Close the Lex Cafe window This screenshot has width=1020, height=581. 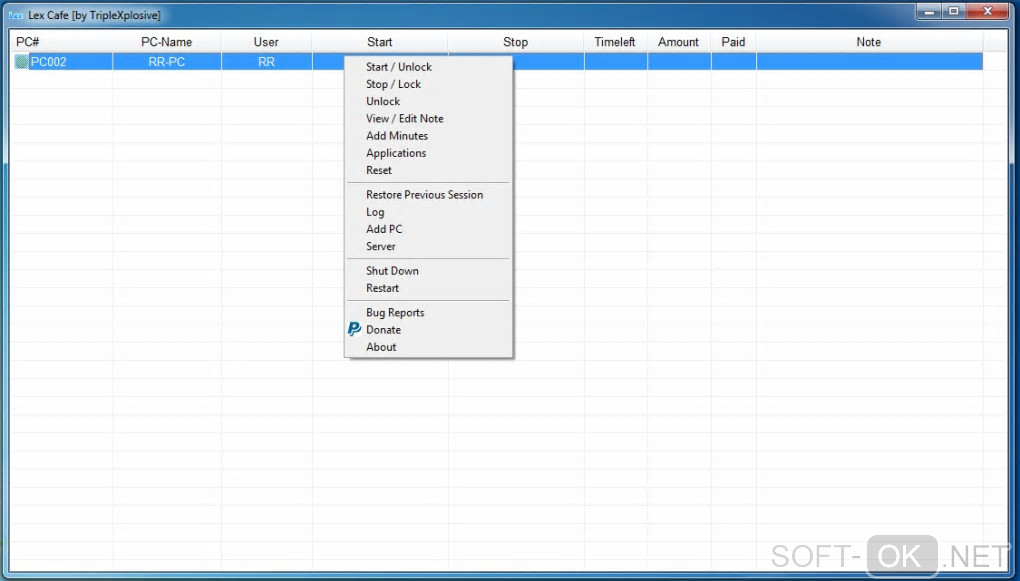coord(988,12)
